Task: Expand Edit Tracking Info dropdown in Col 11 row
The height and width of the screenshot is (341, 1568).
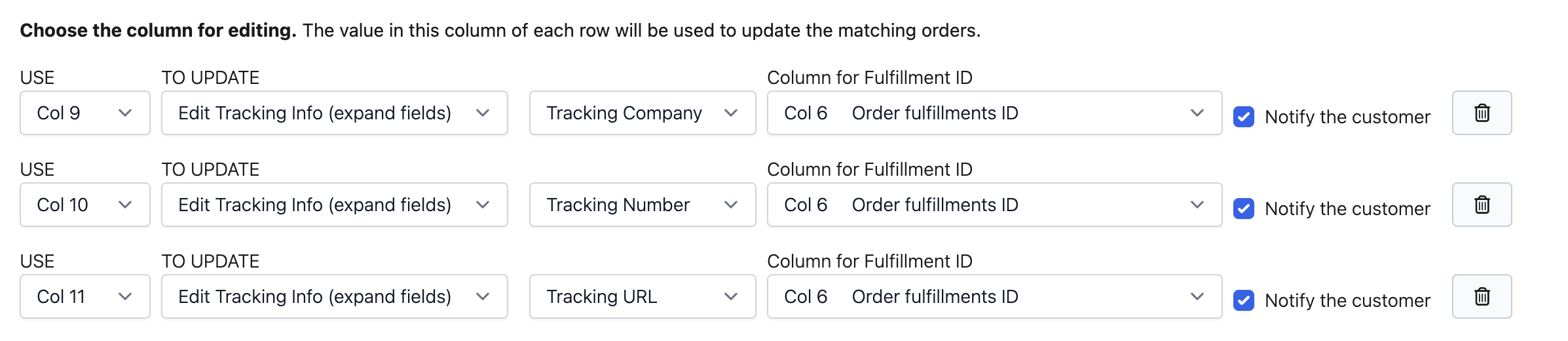Action: pos(334,296)
